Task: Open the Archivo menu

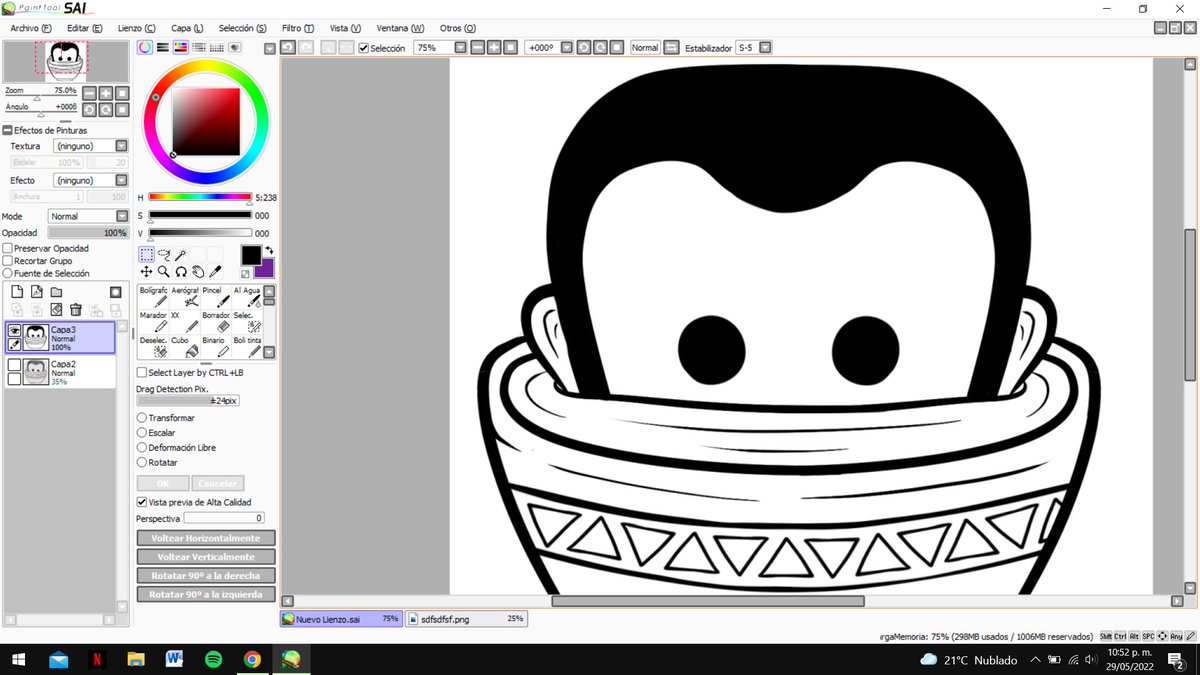Action: pos(31,28)
